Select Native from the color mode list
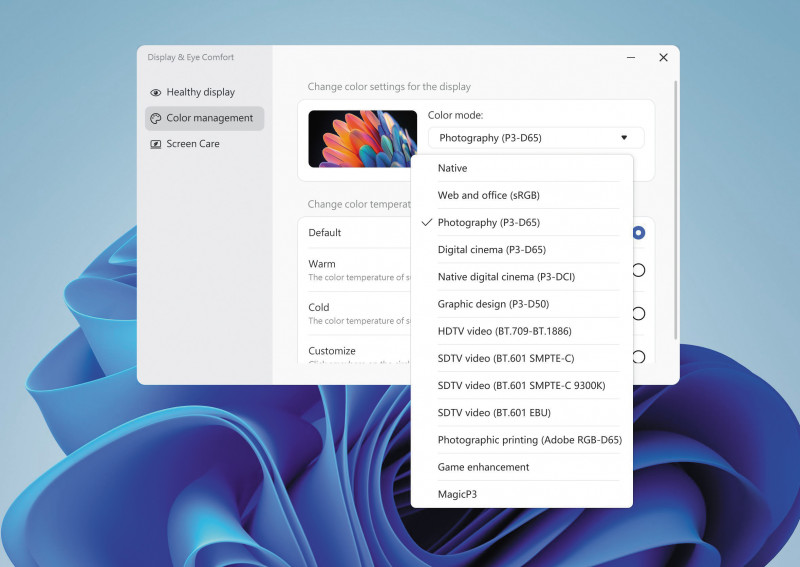This screenshot has width=800, height=567. tap(452, 169)
